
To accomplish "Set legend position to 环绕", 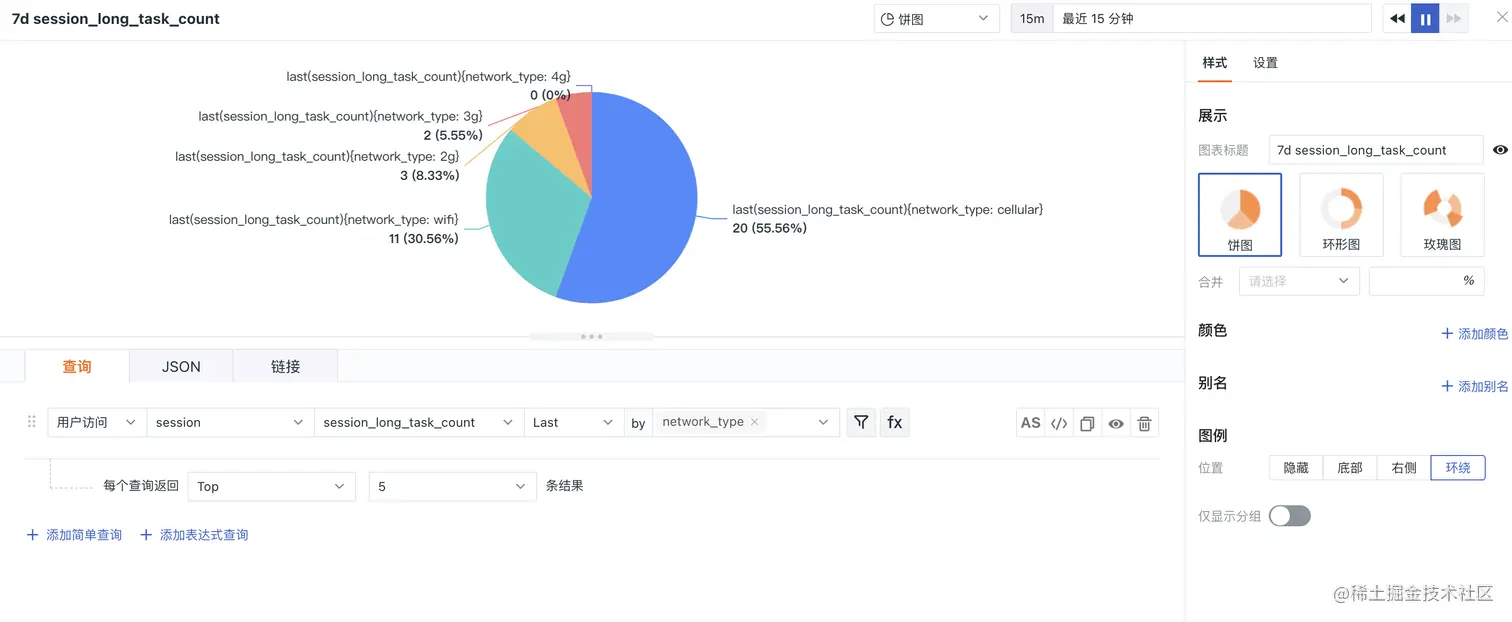I will [x=1458, y=468].
